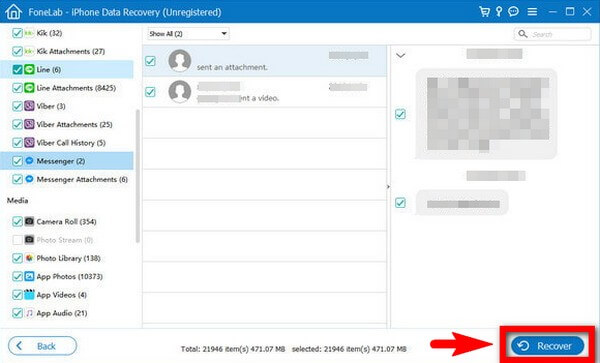The image size is (600, 363).
Task: Click the Recover button
Action: tap(548, 346)
